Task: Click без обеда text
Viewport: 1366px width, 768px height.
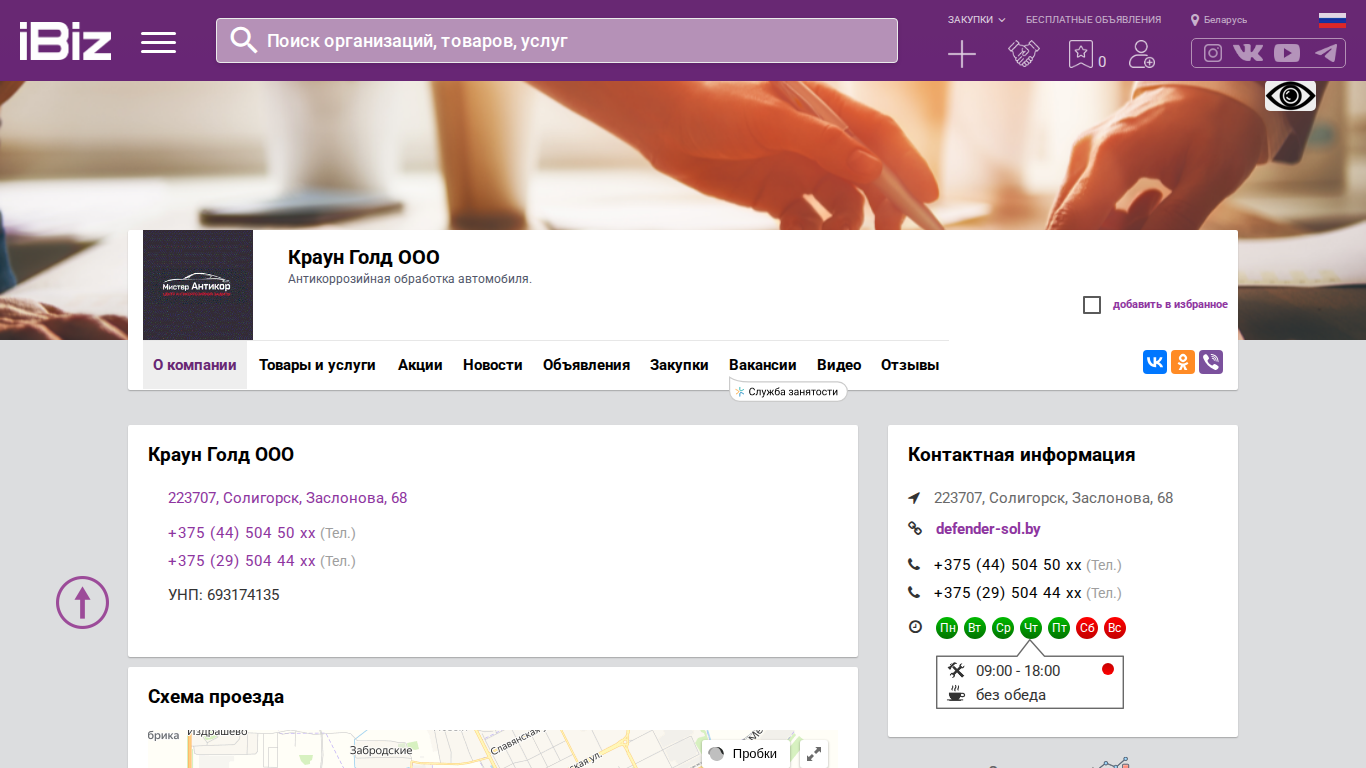Action: click(x=1011, y=695)
